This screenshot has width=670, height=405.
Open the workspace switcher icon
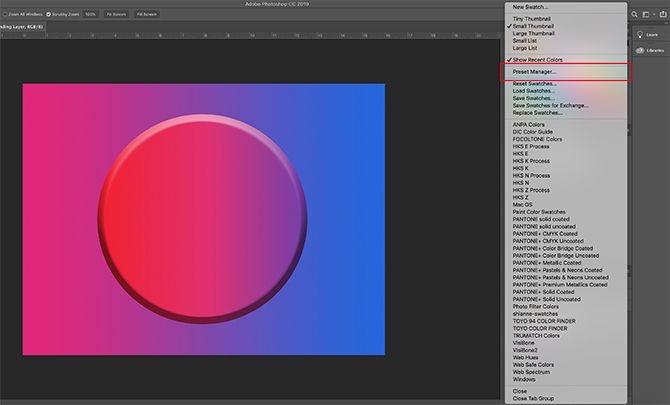coord(646,14)
